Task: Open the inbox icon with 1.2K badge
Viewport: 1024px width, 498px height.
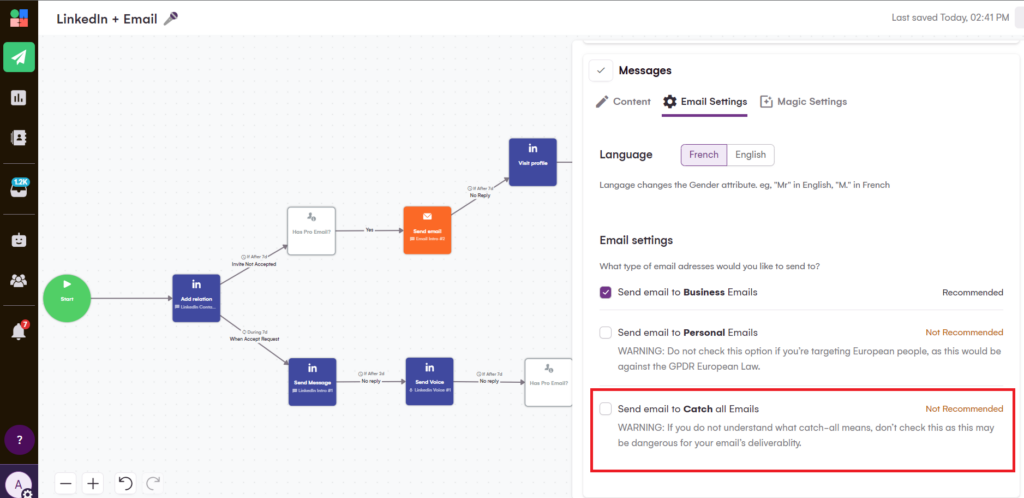Action: 19,189
